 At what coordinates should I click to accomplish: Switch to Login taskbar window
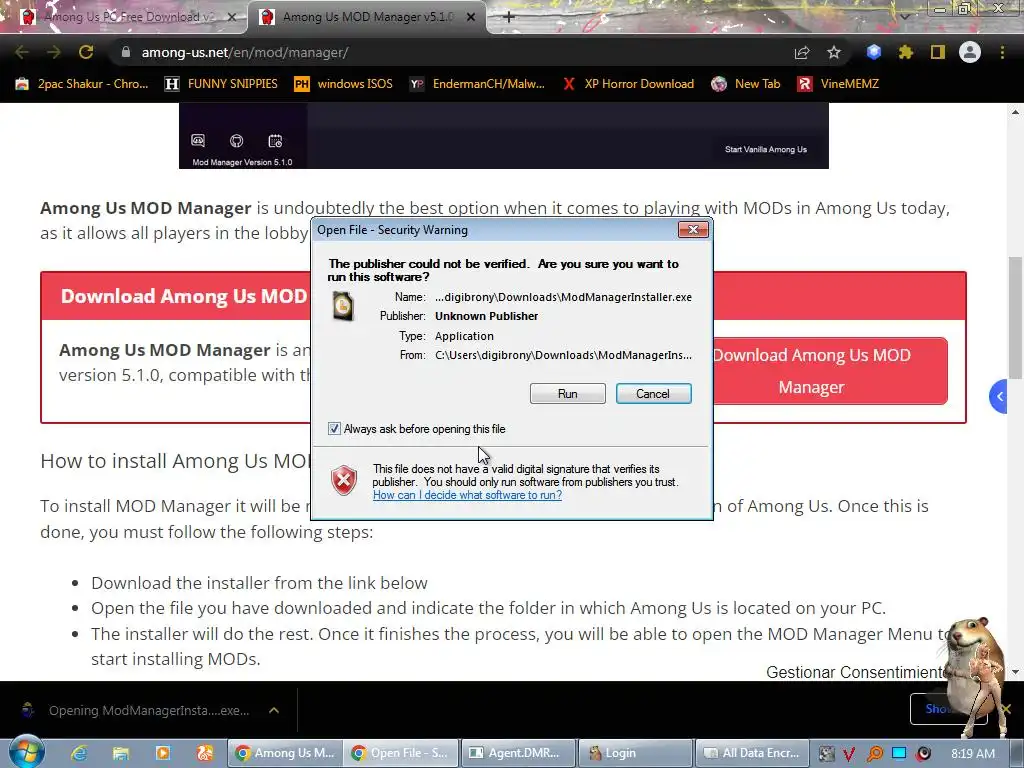click(635, 753)
